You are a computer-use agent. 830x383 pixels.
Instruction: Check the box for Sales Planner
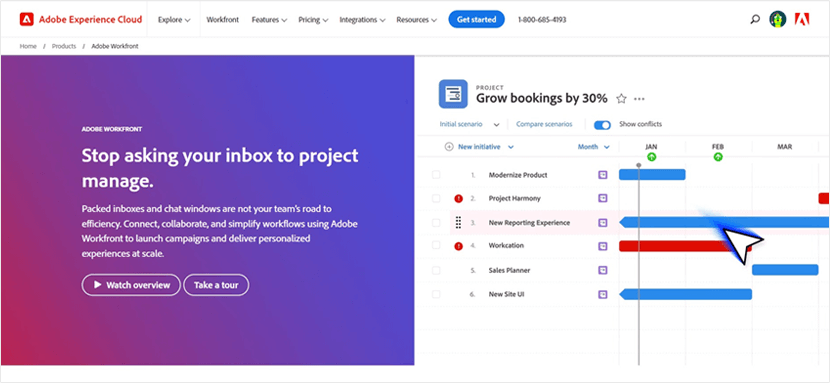click(x=436, y=270)
